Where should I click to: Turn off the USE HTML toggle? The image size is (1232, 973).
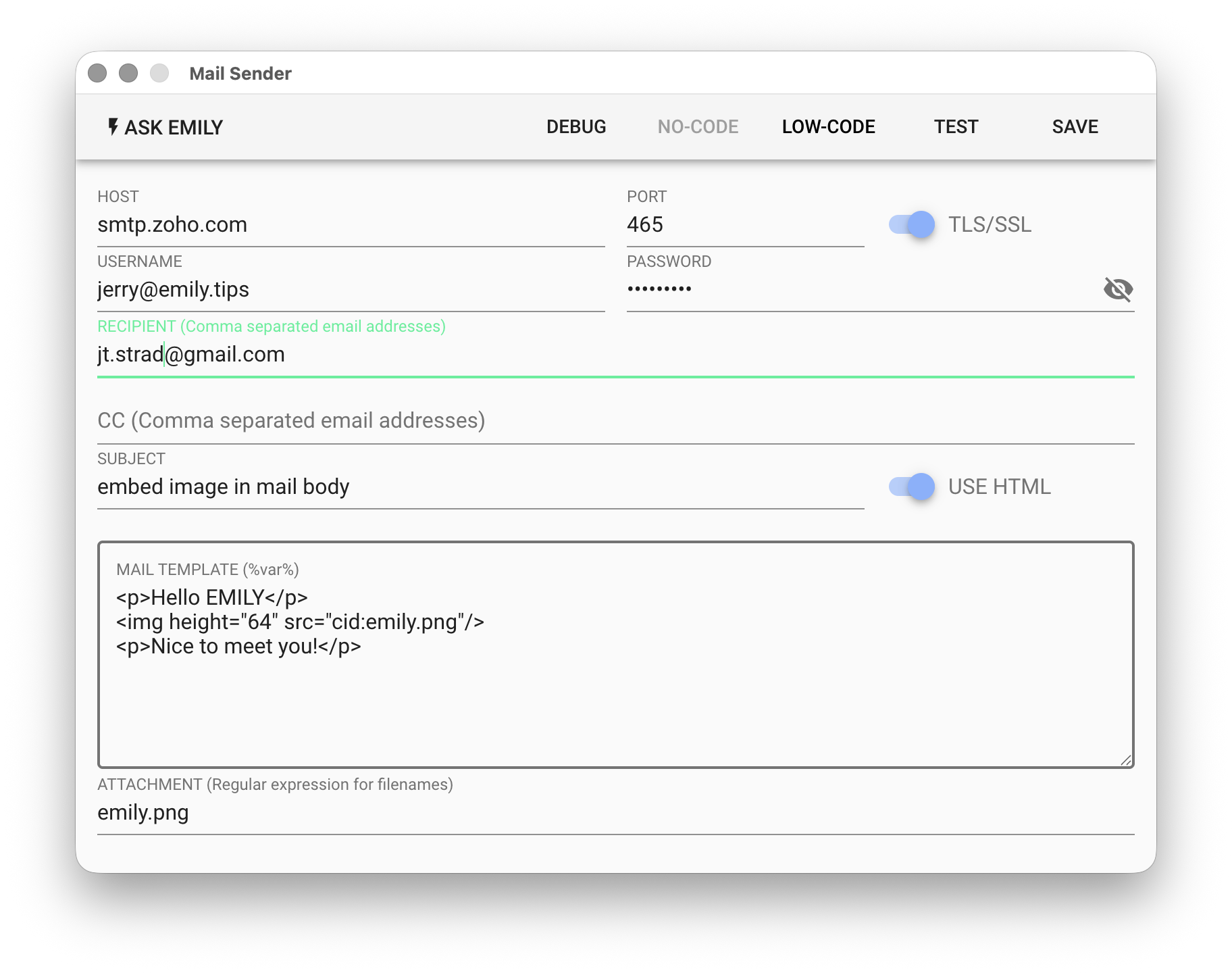tap(912, 487)
